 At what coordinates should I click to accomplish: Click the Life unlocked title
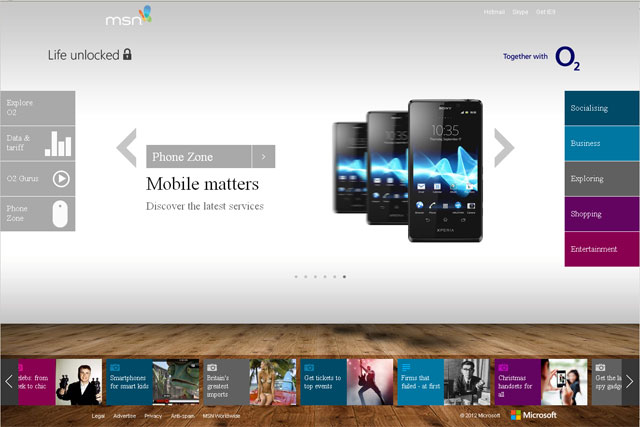[84, 55]
